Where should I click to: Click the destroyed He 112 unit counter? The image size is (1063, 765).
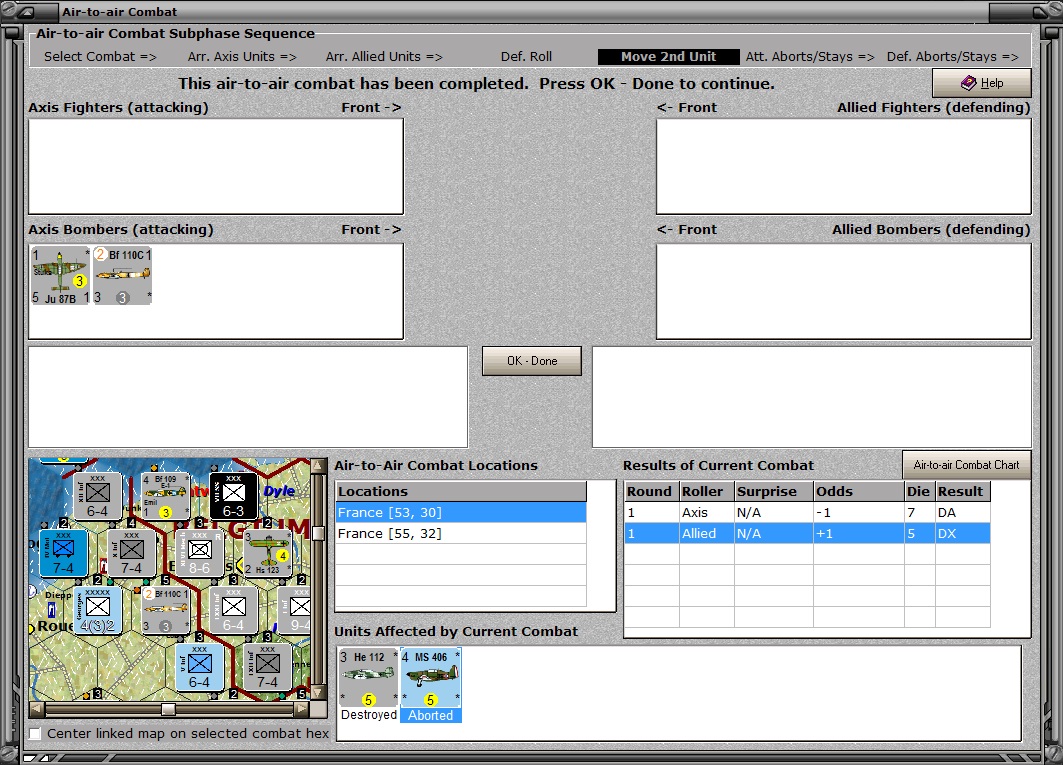pos(368,678)
